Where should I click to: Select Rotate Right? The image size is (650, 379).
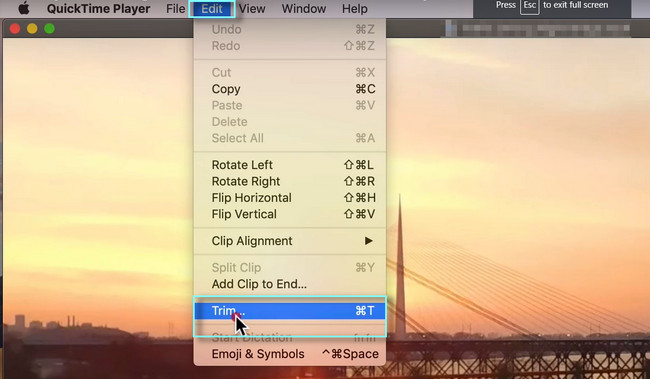click(290, 181)
